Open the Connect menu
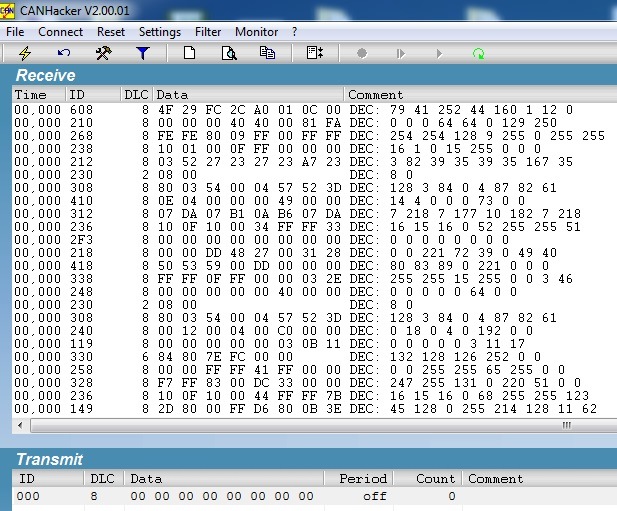This screenshot has width=617, height=511. pos(61,32)
